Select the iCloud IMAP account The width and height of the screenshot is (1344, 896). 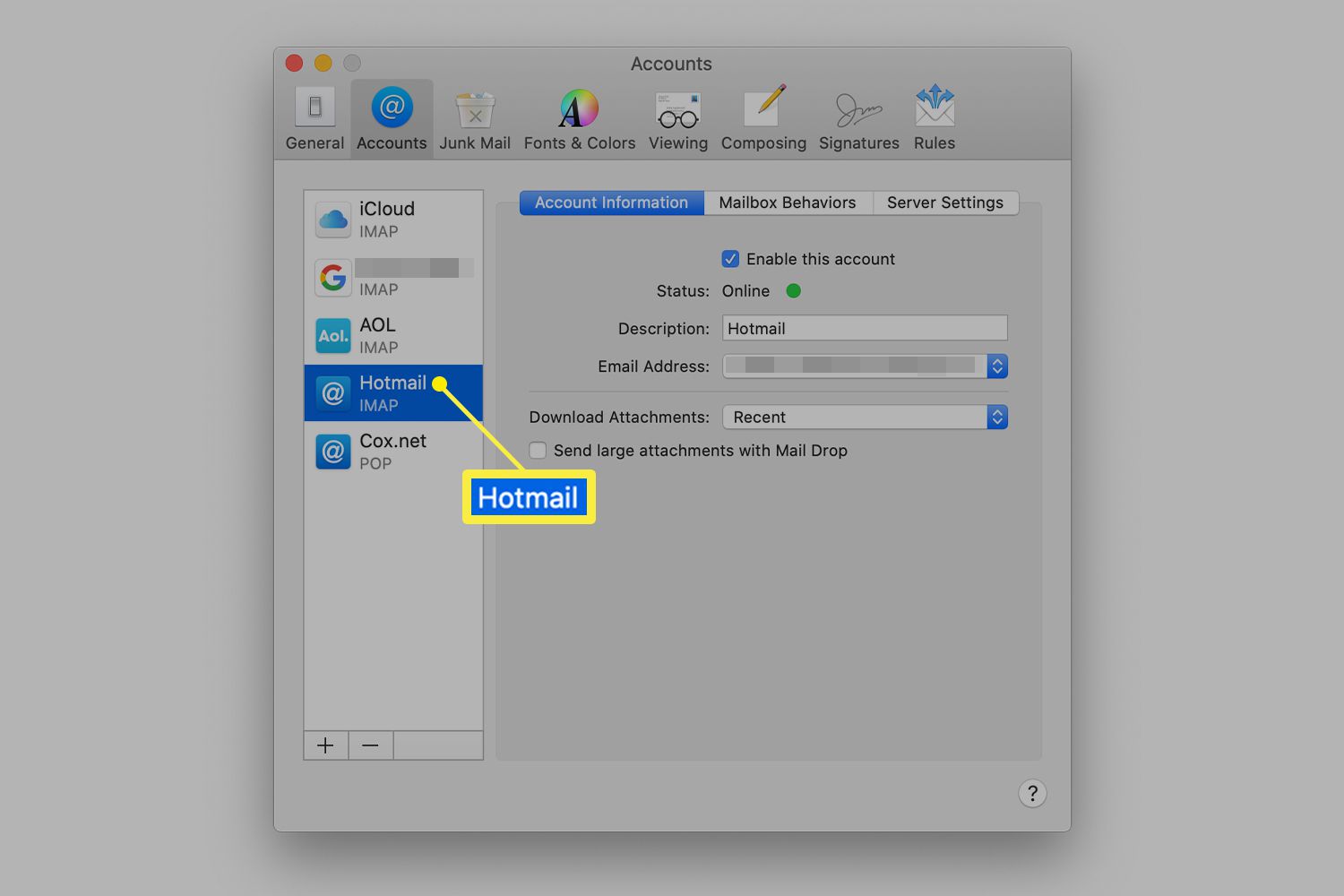393,220
